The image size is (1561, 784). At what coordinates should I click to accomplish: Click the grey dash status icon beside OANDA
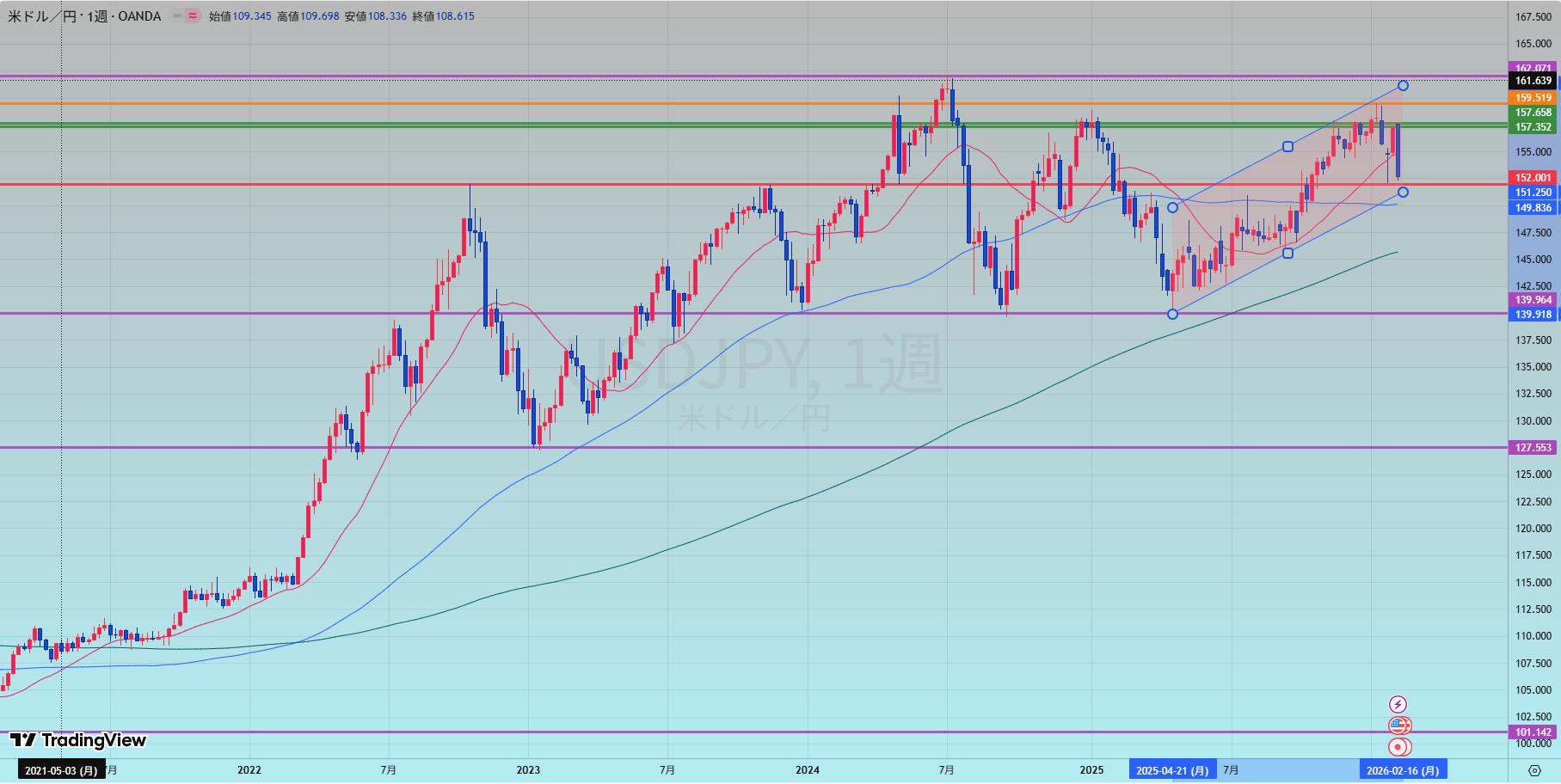point(177,16)
